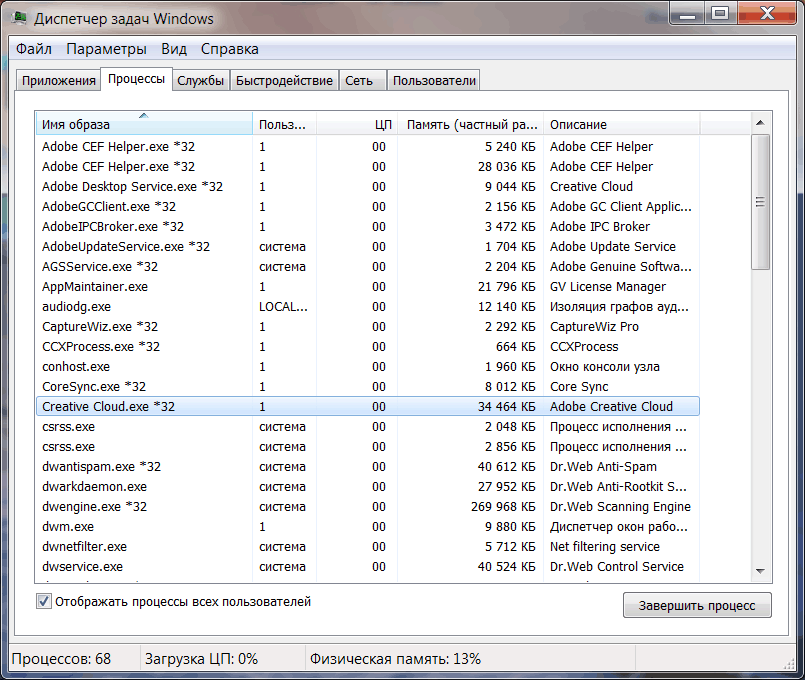Sort by Имя образа column header
This screenshot has width=805, height=680.
click(x=144, y=124)
